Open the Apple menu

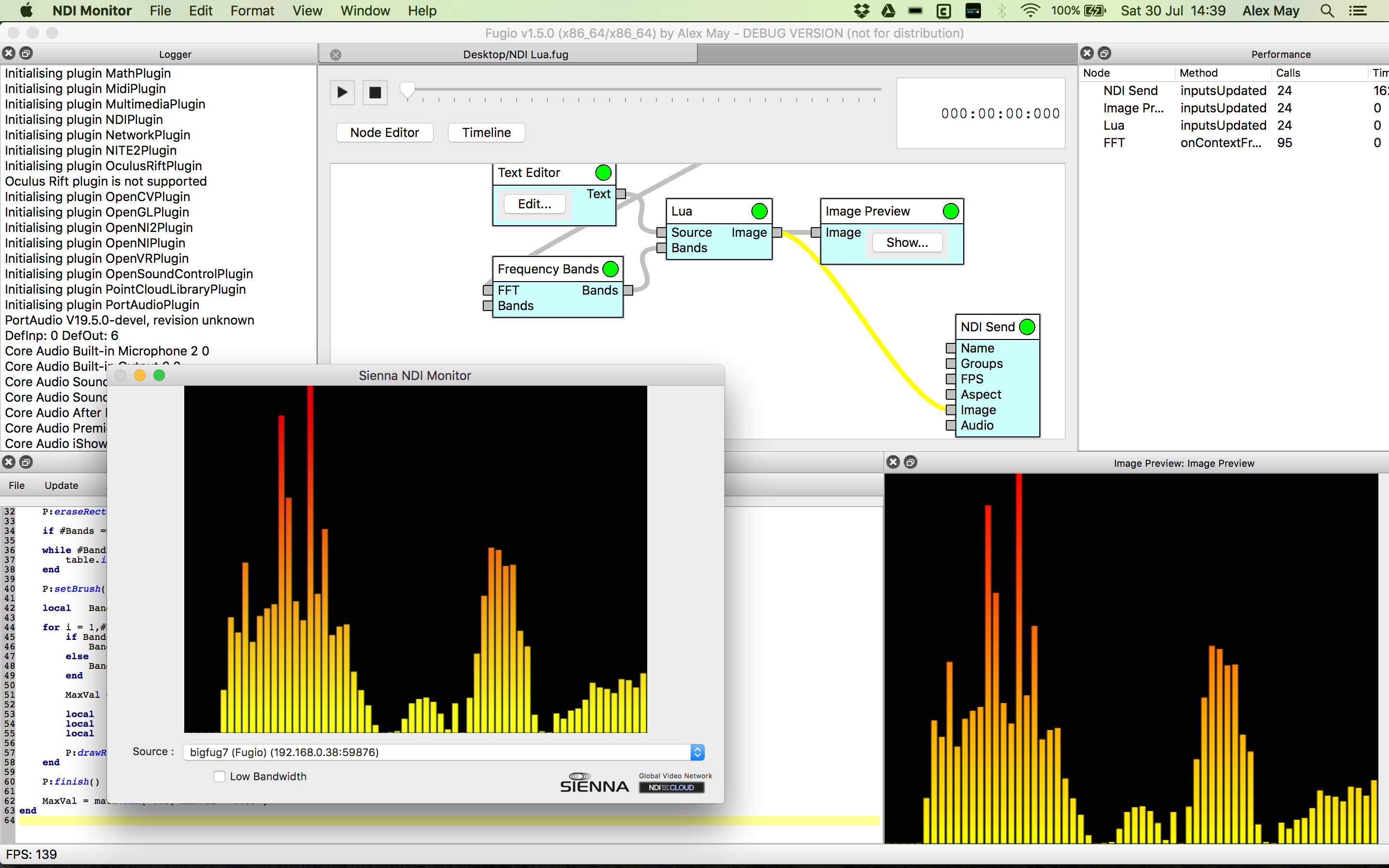point(27,10)
